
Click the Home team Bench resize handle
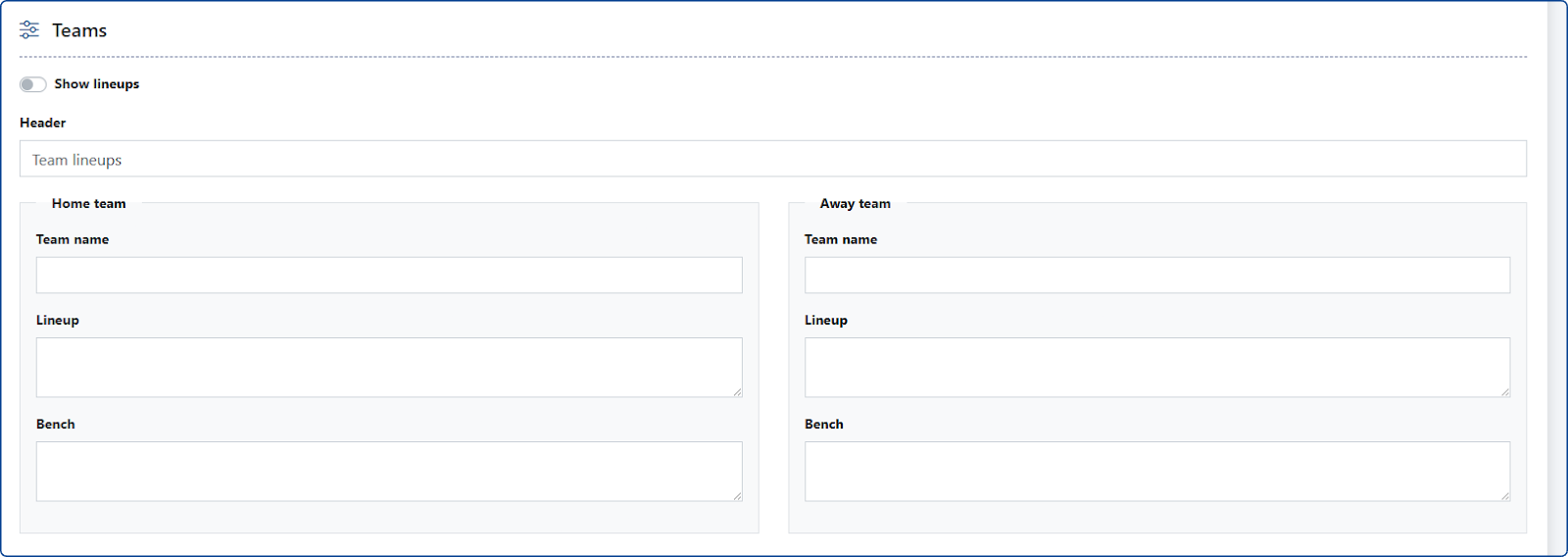click(x=737, y=496)
